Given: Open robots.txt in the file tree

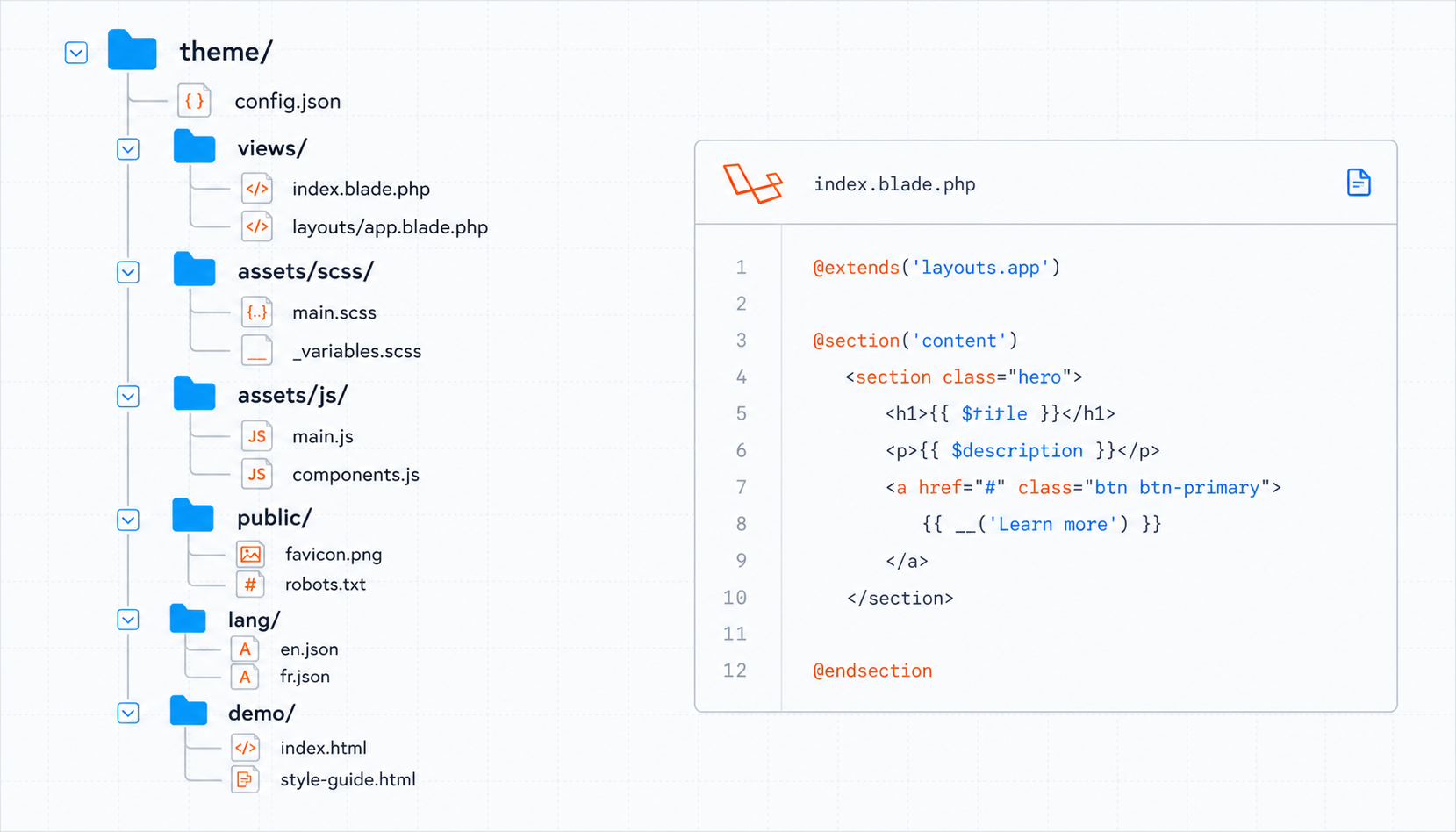Looking at the screenshot, I should [x=326, y=585].
